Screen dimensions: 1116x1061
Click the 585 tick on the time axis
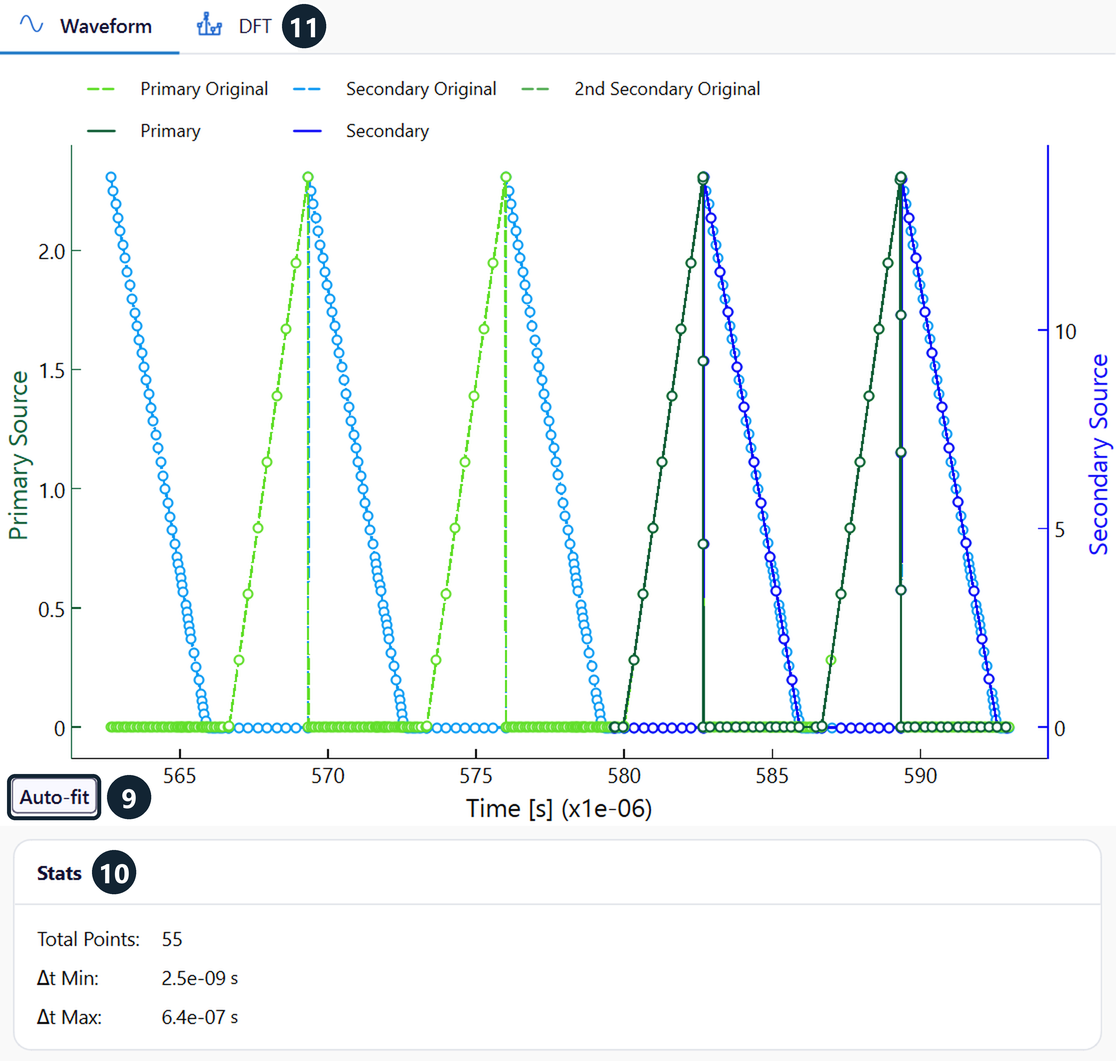772,776
